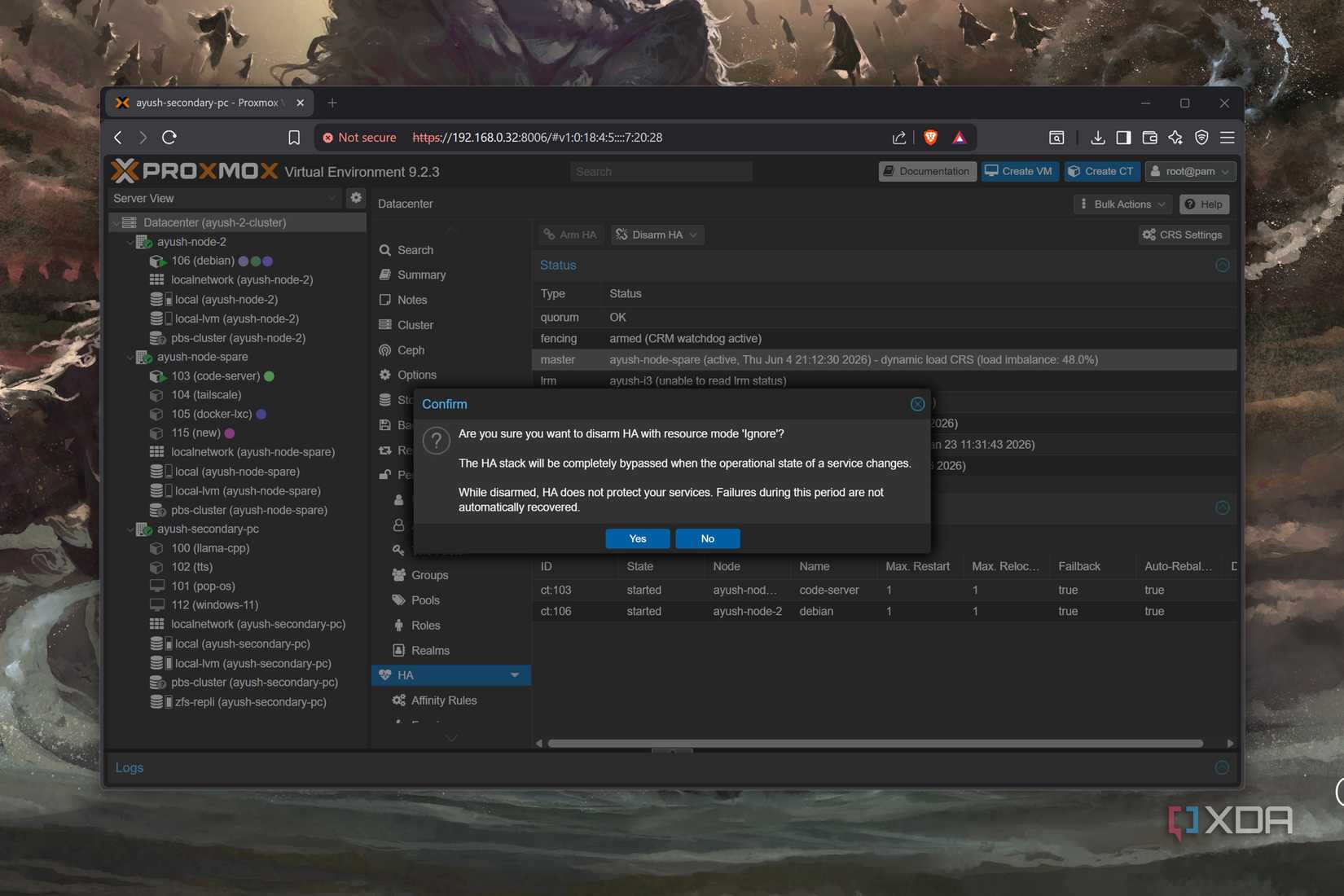Confirm disarming HA with Yes button
The width and height of the screenshot is (1344, 896).
(637, 538)
